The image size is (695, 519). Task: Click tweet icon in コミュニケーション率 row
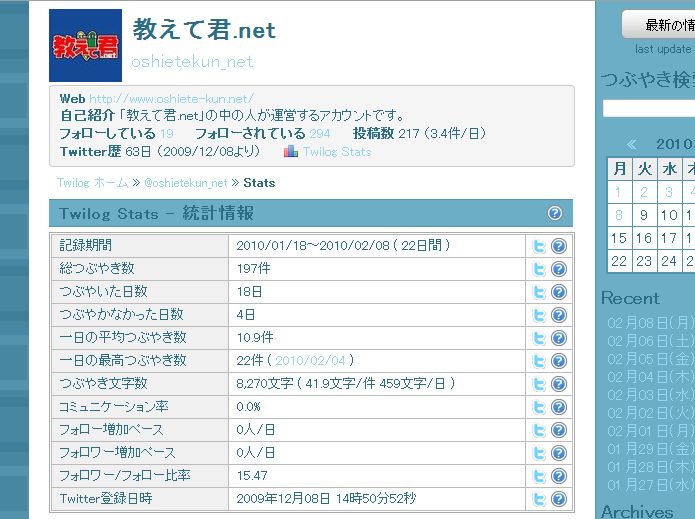539,407
